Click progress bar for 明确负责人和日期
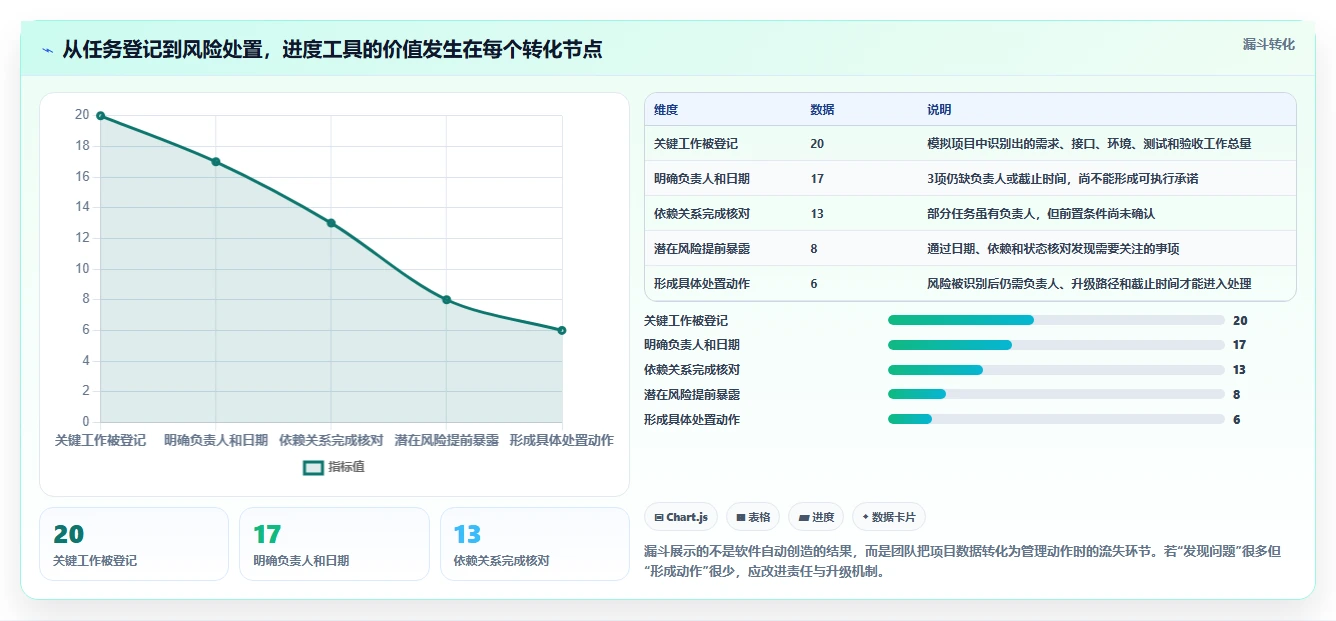The width and height of the screenshot is (1336, 621). (1056, 345)
